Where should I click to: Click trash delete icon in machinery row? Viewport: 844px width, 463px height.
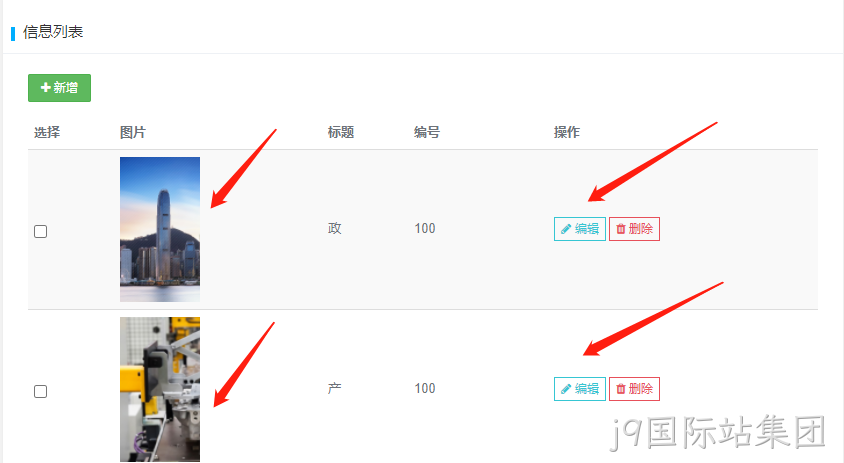(621, 389)
